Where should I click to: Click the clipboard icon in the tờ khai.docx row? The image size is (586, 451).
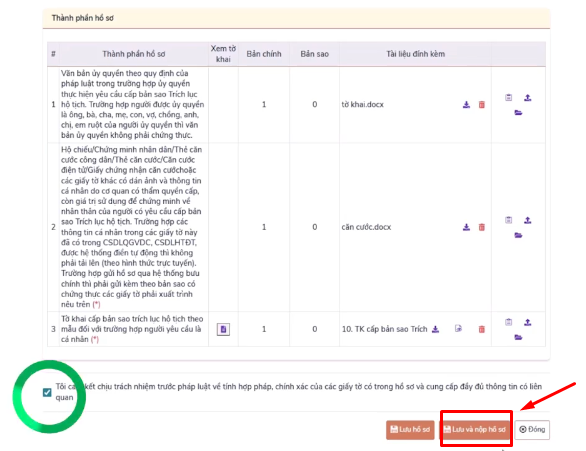click(509, 98)
